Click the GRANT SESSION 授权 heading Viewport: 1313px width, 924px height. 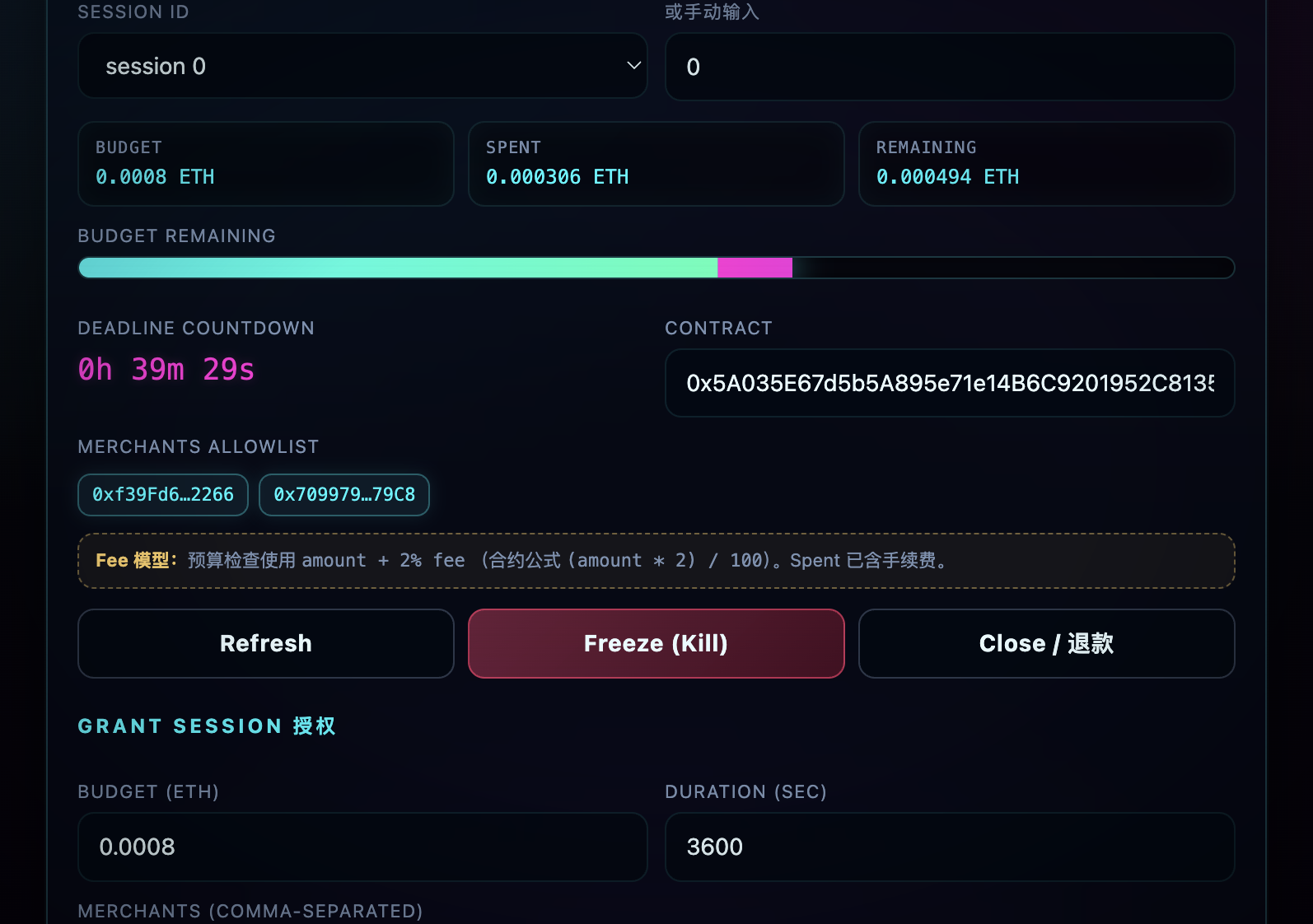tap(207, 726)
